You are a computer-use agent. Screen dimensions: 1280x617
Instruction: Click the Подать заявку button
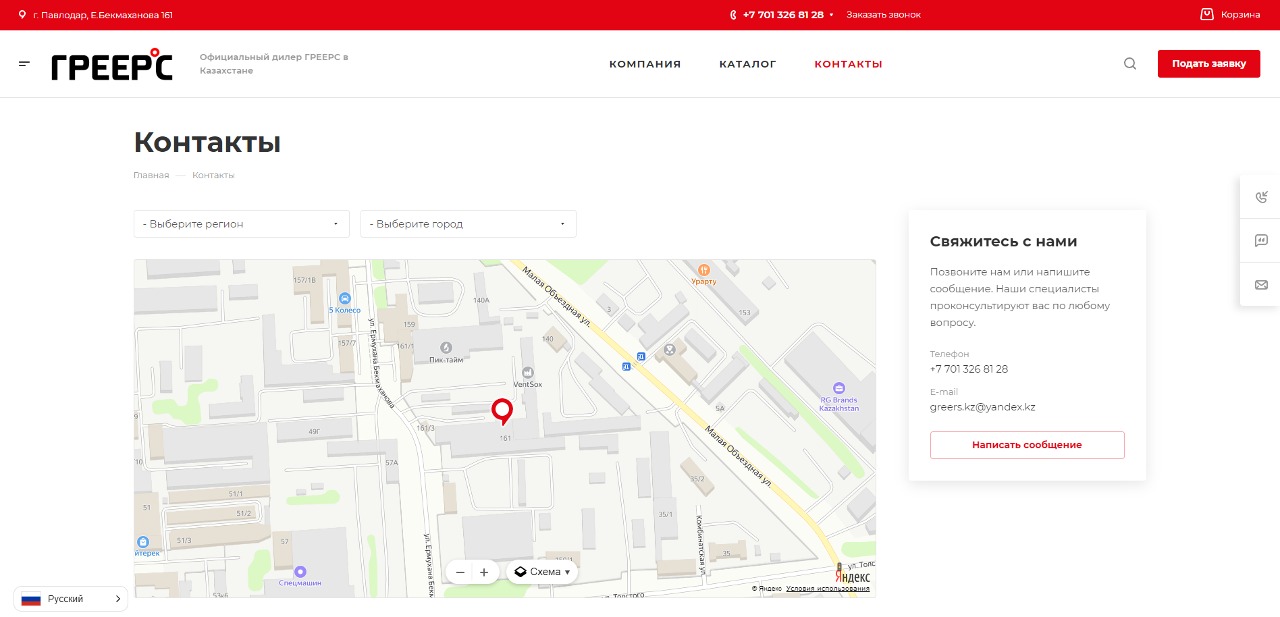click(1209, 63)
